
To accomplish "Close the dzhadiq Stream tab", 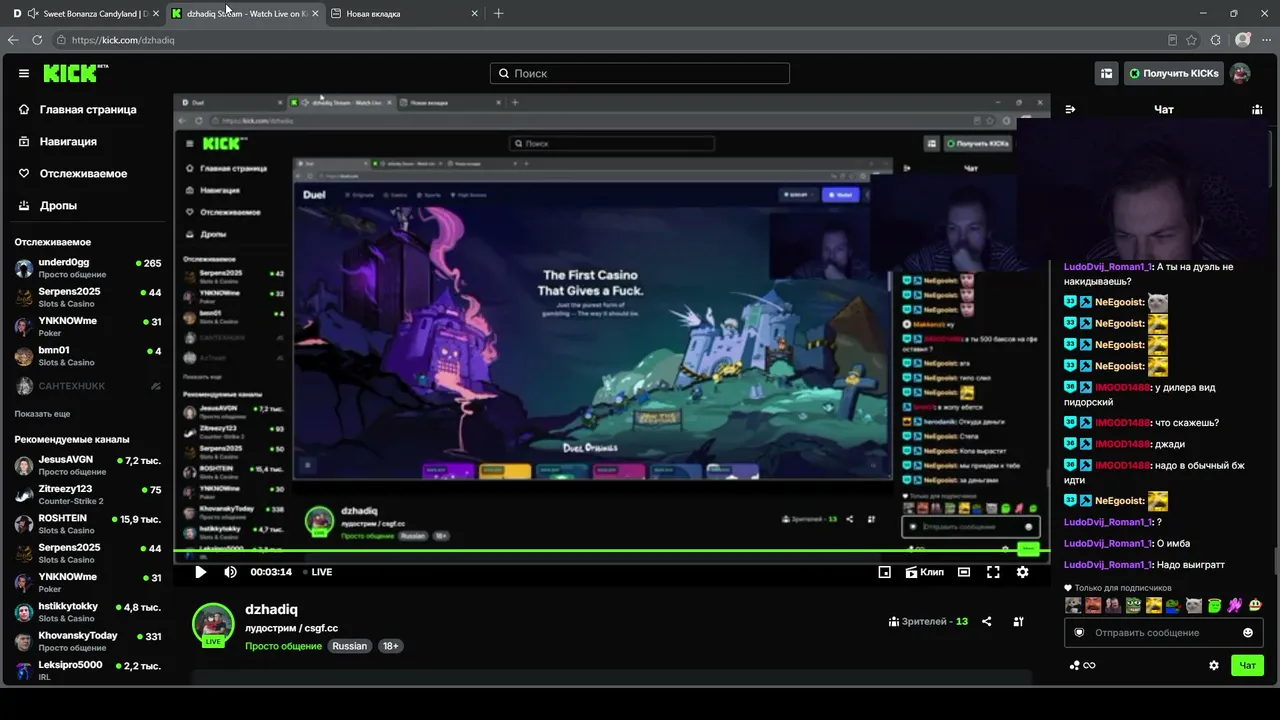I will pos(316,14).
